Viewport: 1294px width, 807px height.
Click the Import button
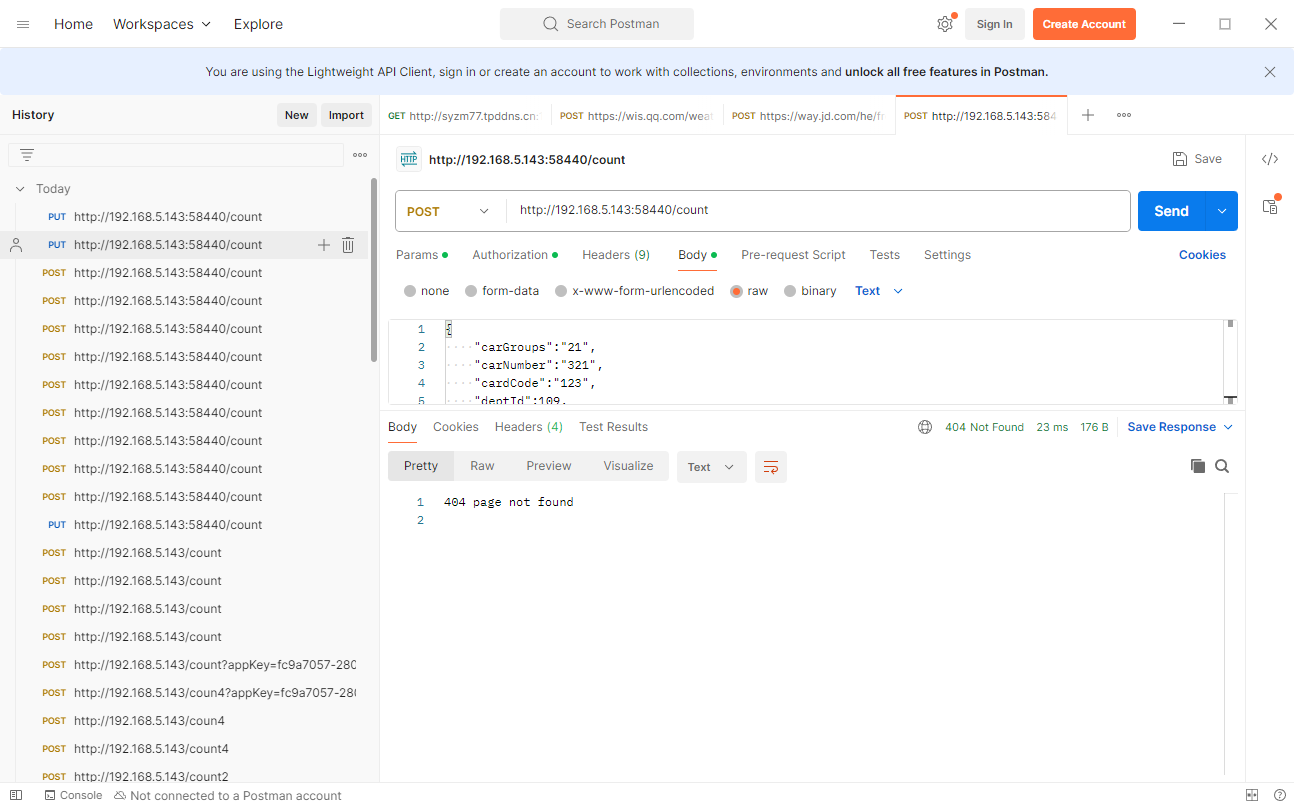[x=346, y=115]
